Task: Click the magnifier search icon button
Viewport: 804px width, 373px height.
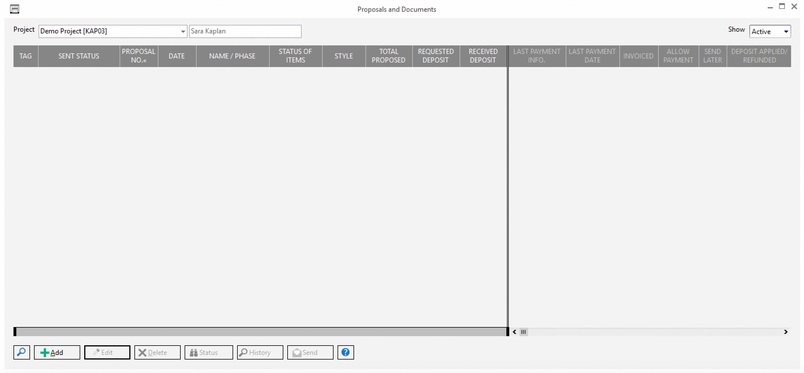Action: coord(22,352)
